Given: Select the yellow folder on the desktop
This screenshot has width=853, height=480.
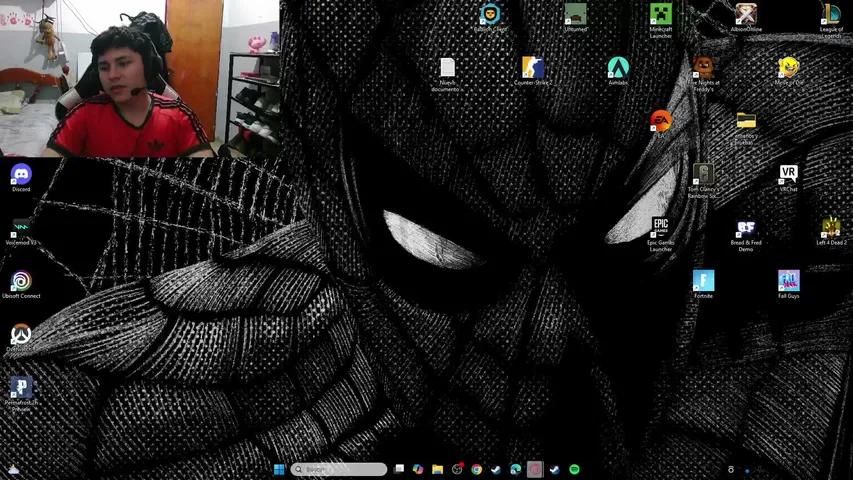Looking at the screenshot, I should tap(746, 121).
